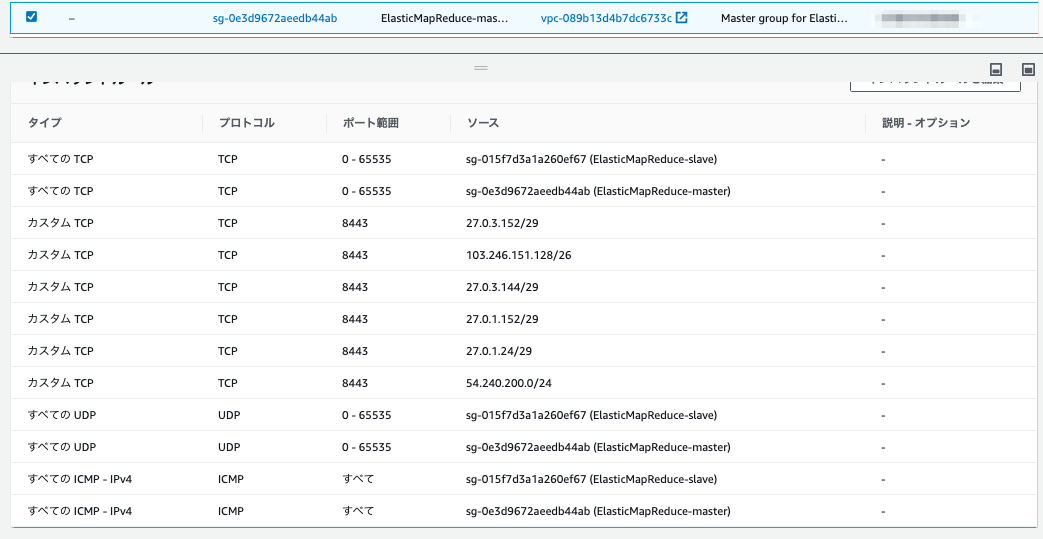Open the vpc-089b13d4b7dc6733c external link icon
The image size is (1043, 539).
pyautogui.click(x=681, y=18)
